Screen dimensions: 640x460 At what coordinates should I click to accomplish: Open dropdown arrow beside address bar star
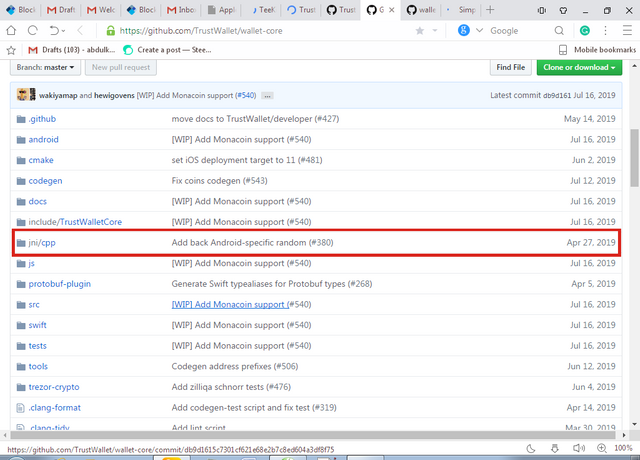click(435, 31)
